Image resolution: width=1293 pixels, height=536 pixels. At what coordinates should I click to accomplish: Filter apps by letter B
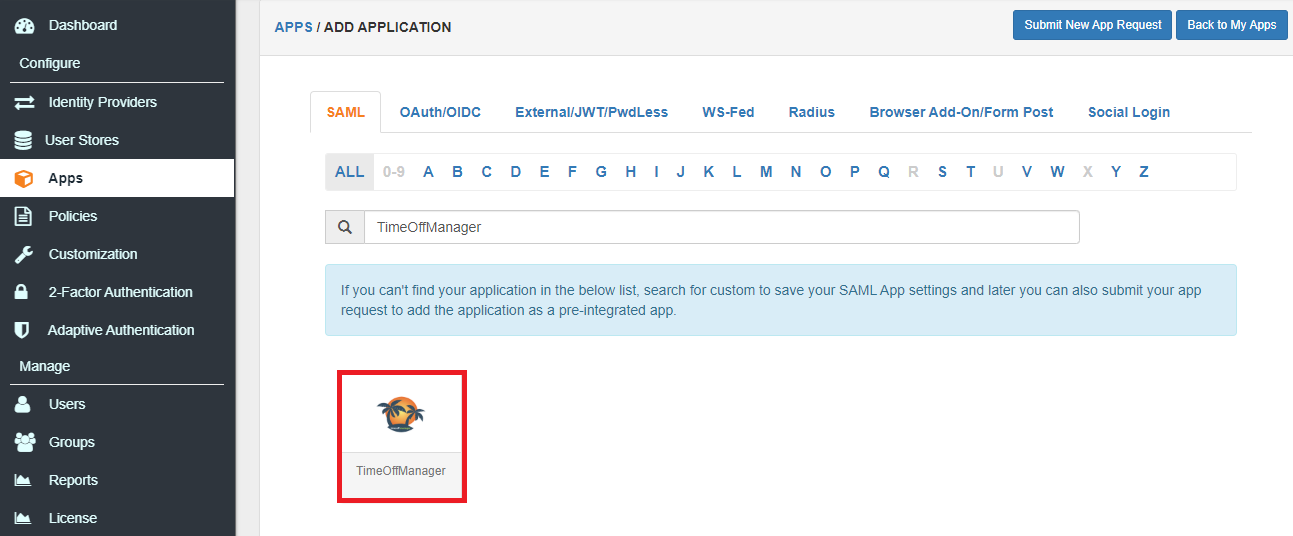click(457, 172)
